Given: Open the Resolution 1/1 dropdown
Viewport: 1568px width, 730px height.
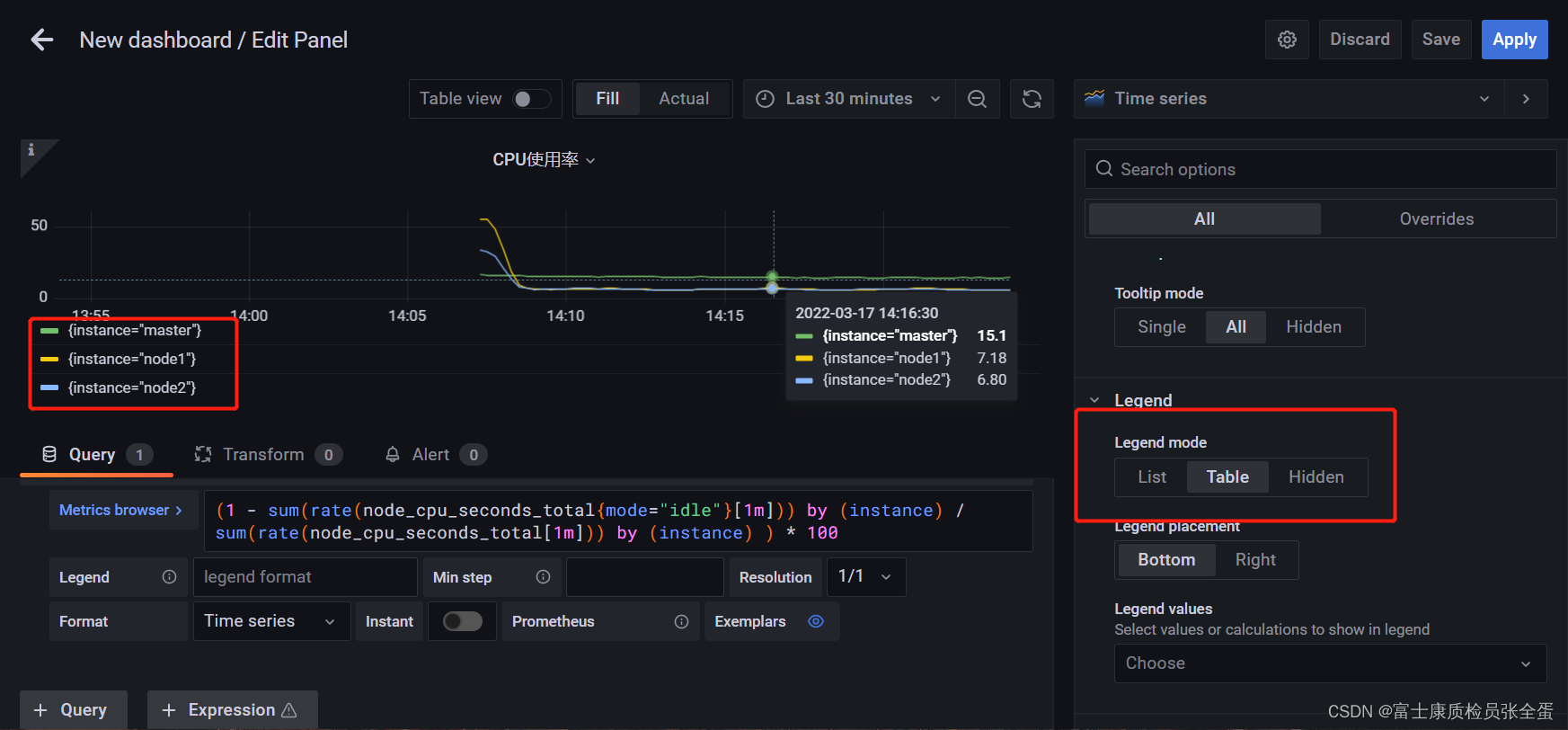Looking at the screenshot, I should [866, 577].
